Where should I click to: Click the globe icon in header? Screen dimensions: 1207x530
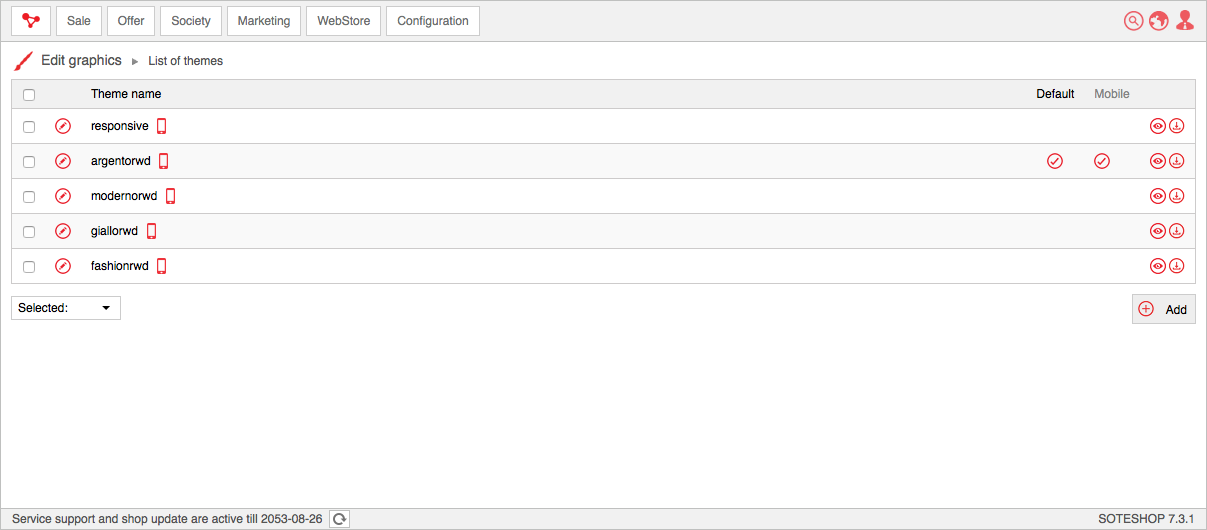(1159, 21)
